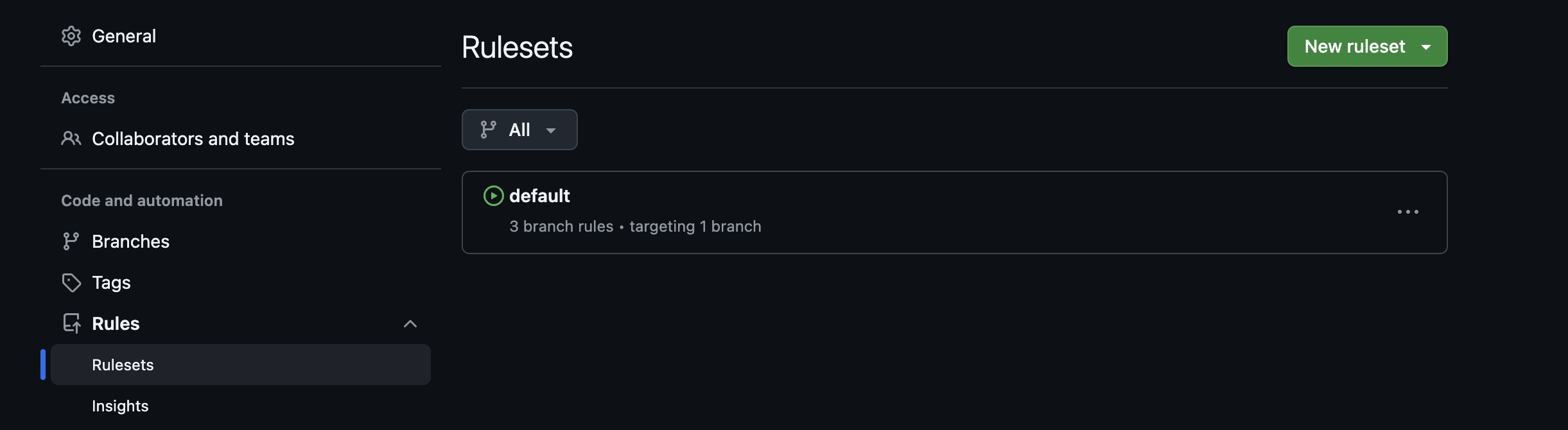Click the Collaborators and teams people icon
This screenshot has width=1568, height=430.
71,139
